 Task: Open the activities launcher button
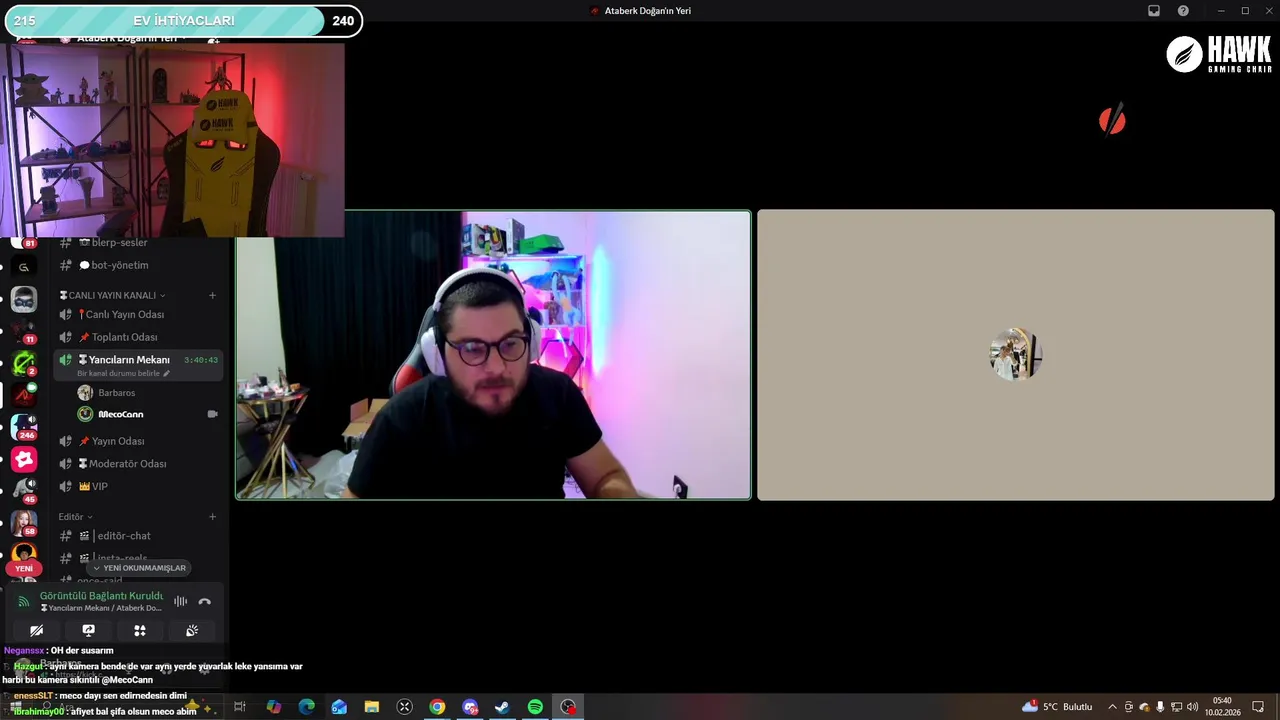[x=140, y=630]
